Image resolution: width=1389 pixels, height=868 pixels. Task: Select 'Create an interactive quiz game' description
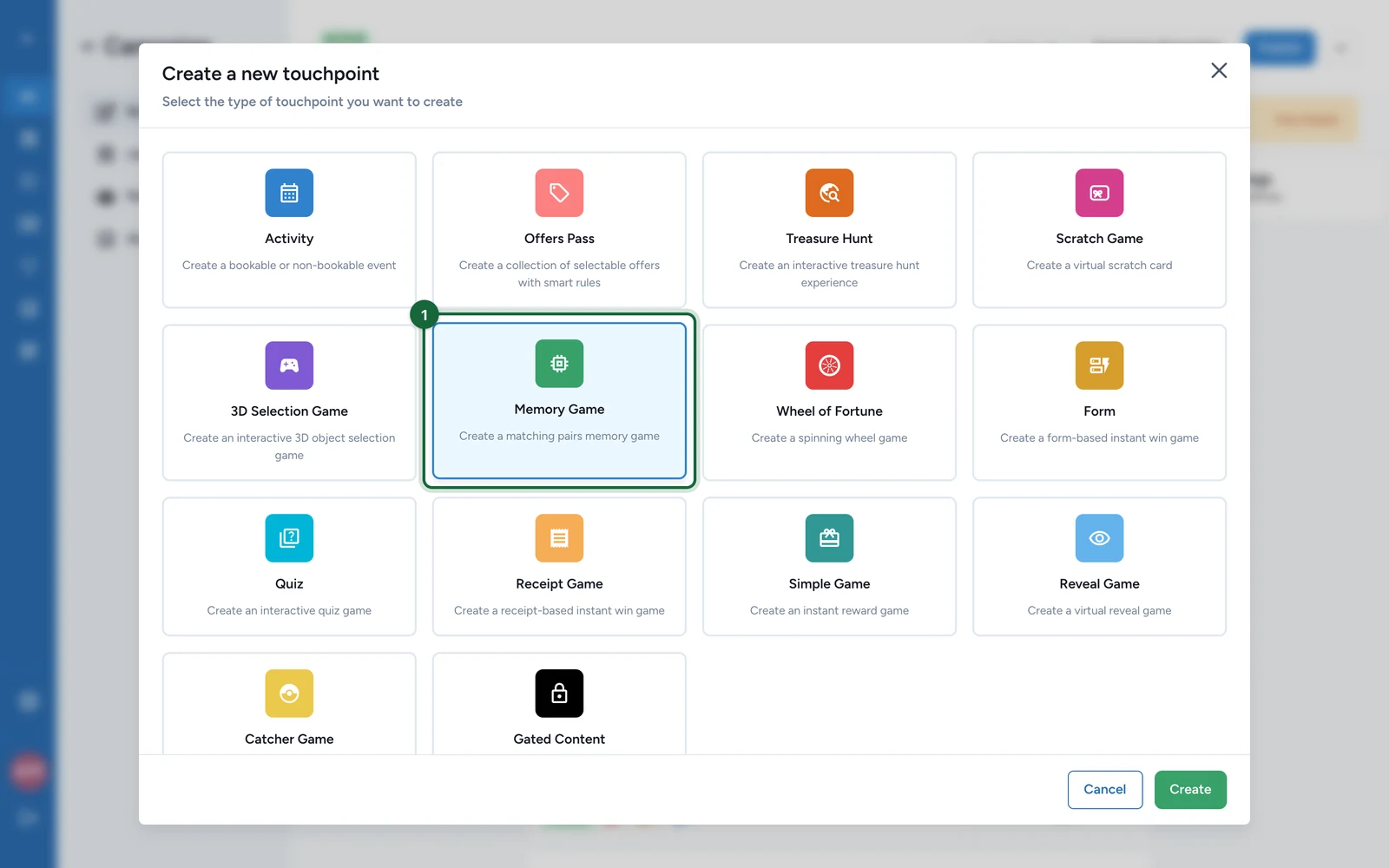tap(289, 611)
